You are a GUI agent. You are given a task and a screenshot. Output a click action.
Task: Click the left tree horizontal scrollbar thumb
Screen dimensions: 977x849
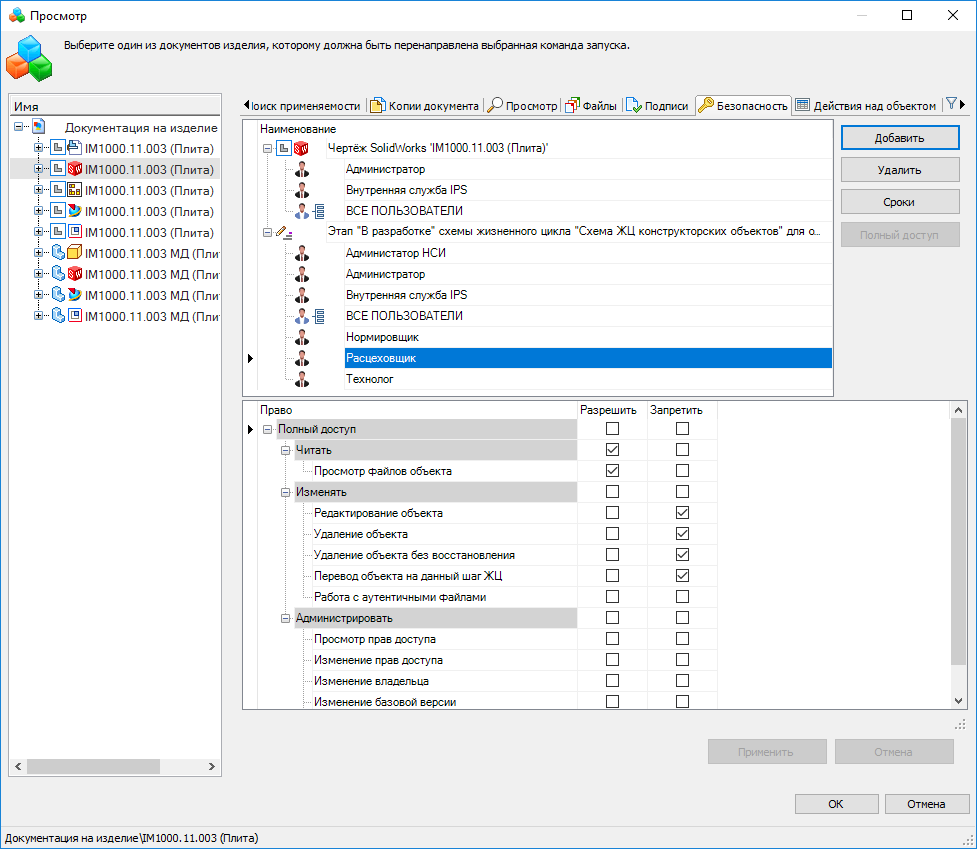coord(92,766)
